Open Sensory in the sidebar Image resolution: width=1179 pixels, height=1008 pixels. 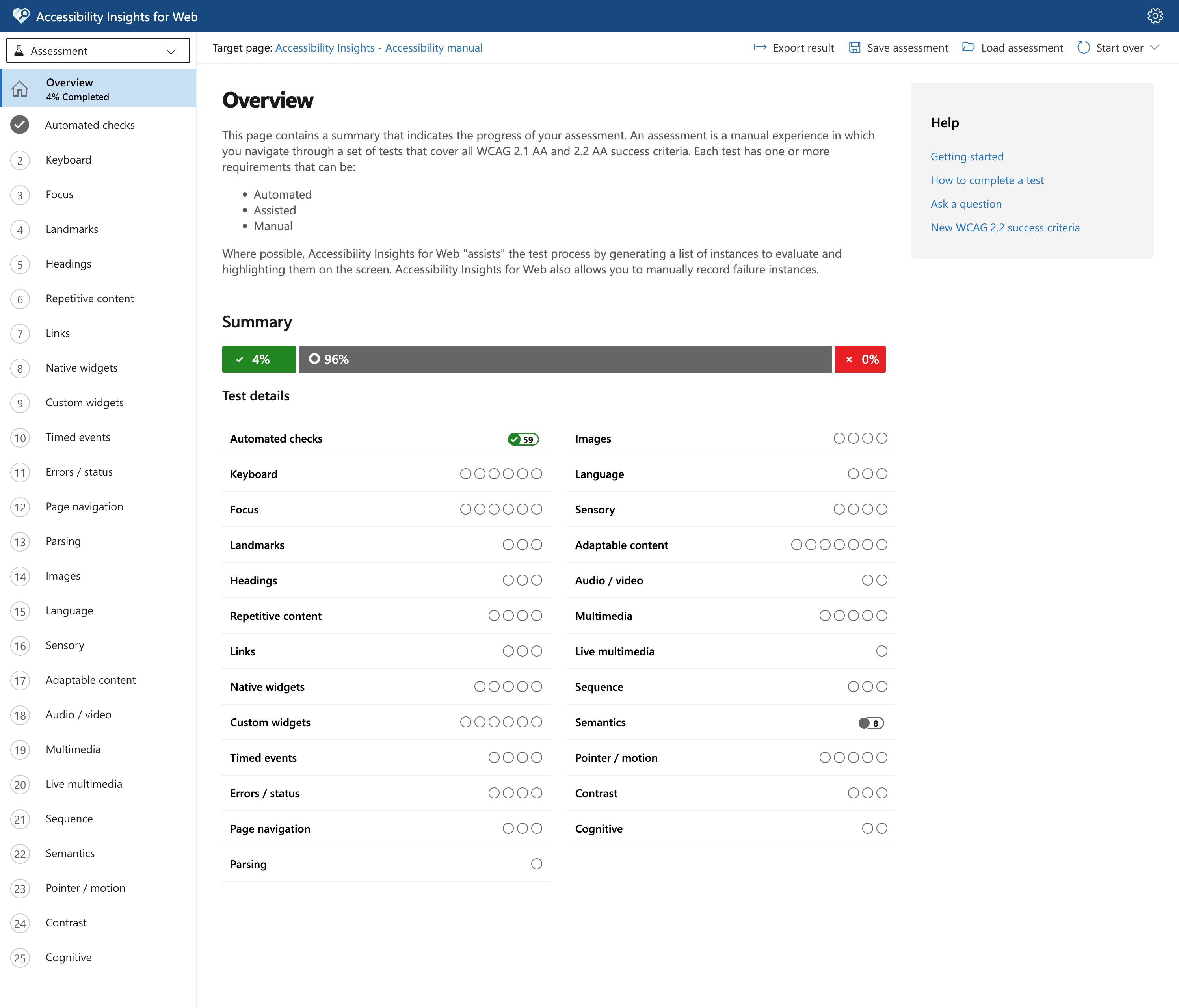(x=98, y=645)
